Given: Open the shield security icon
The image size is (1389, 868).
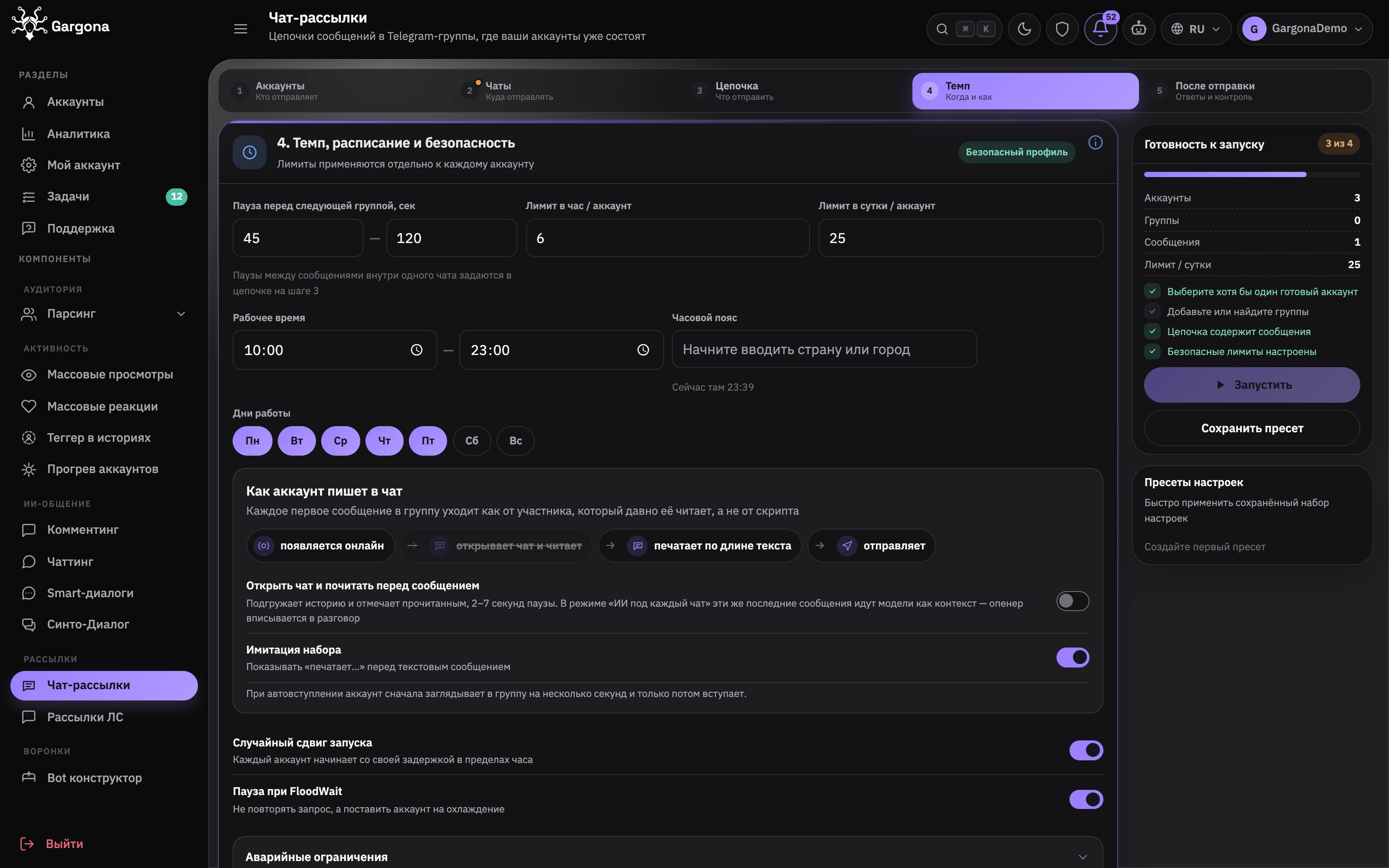Looking at the screenshot, I should click(x=1062, y=29).
